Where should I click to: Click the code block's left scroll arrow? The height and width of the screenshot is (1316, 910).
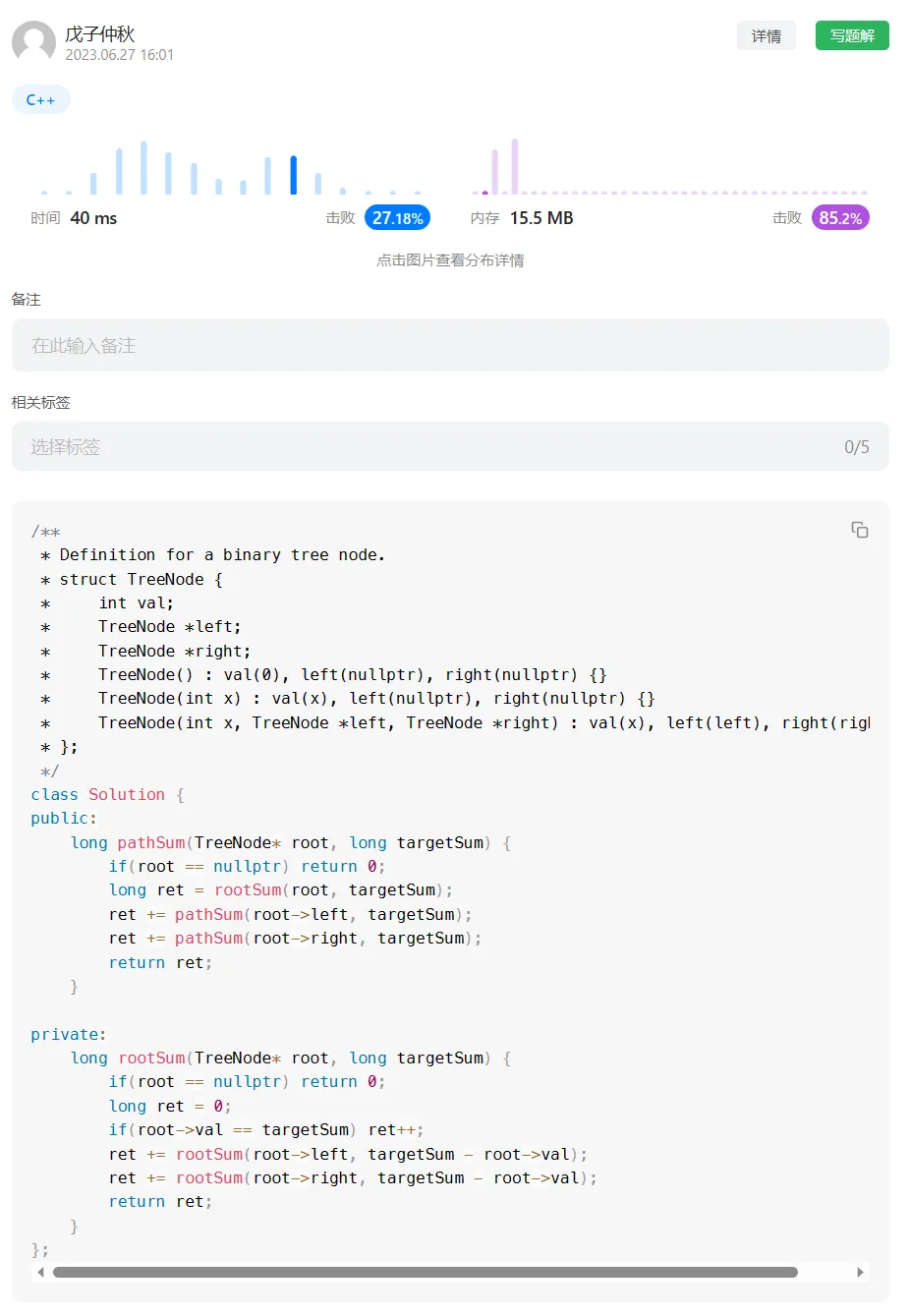tap(40, 1272)
